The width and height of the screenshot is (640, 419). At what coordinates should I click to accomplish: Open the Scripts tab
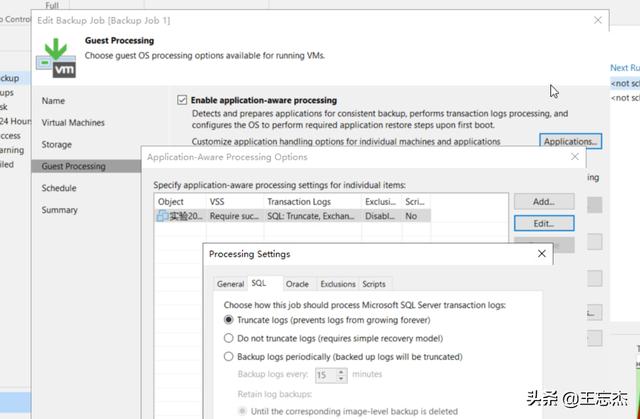(374, 284)
